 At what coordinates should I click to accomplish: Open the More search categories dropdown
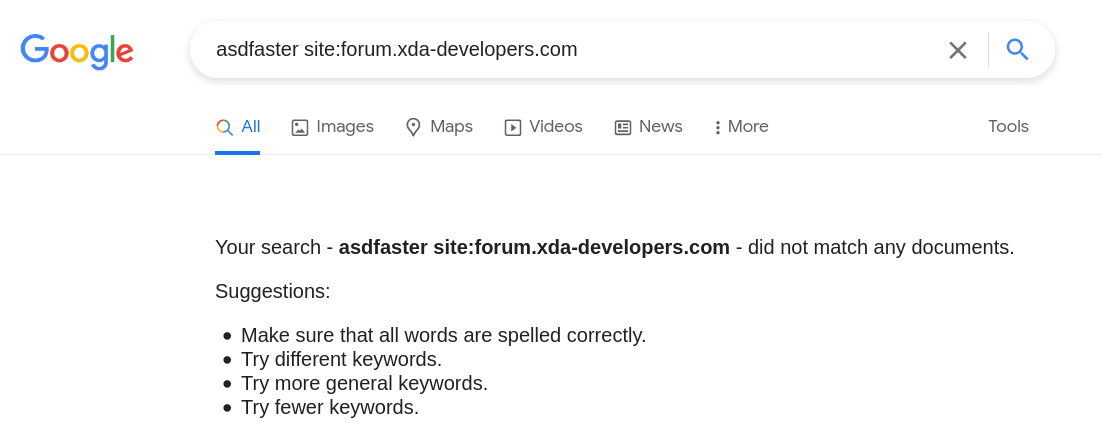(x=741, y=127)
